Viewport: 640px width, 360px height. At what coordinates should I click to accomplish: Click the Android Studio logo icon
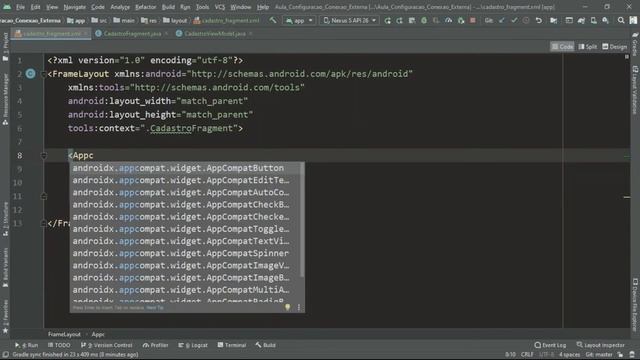coord(7,7)
